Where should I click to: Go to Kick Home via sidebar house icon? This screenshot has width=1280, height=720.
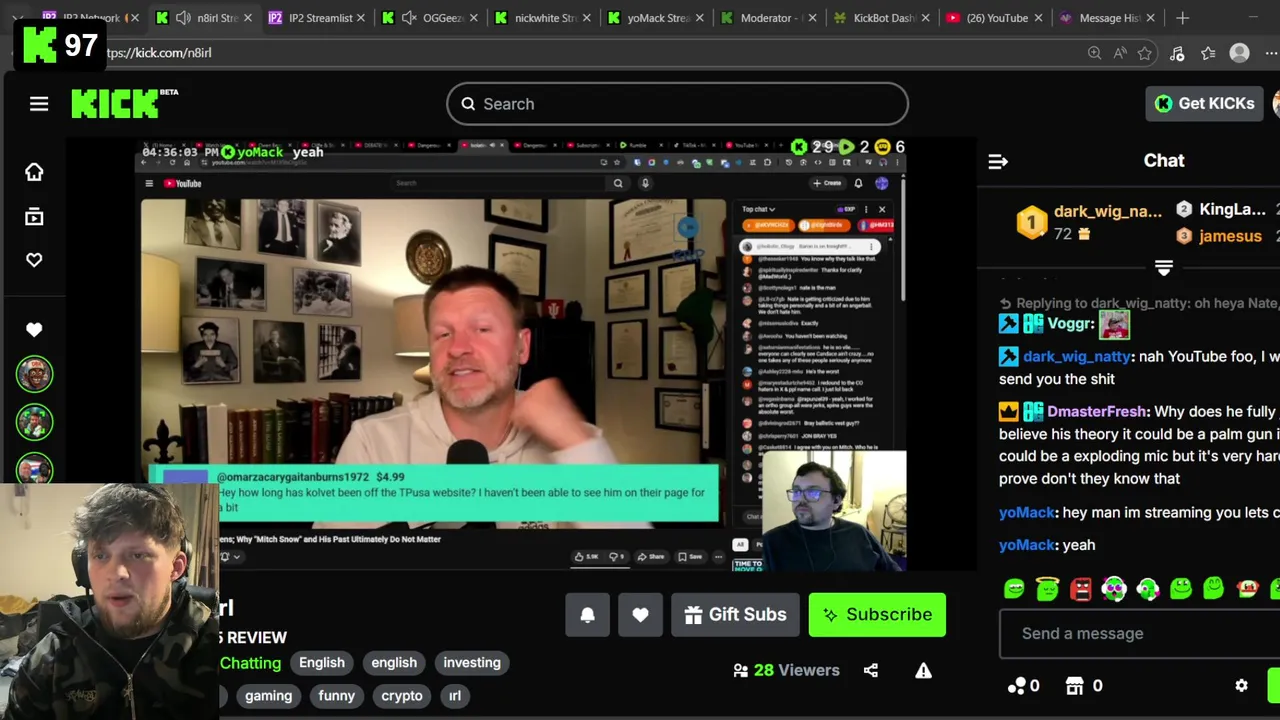[x=34, y=172]
